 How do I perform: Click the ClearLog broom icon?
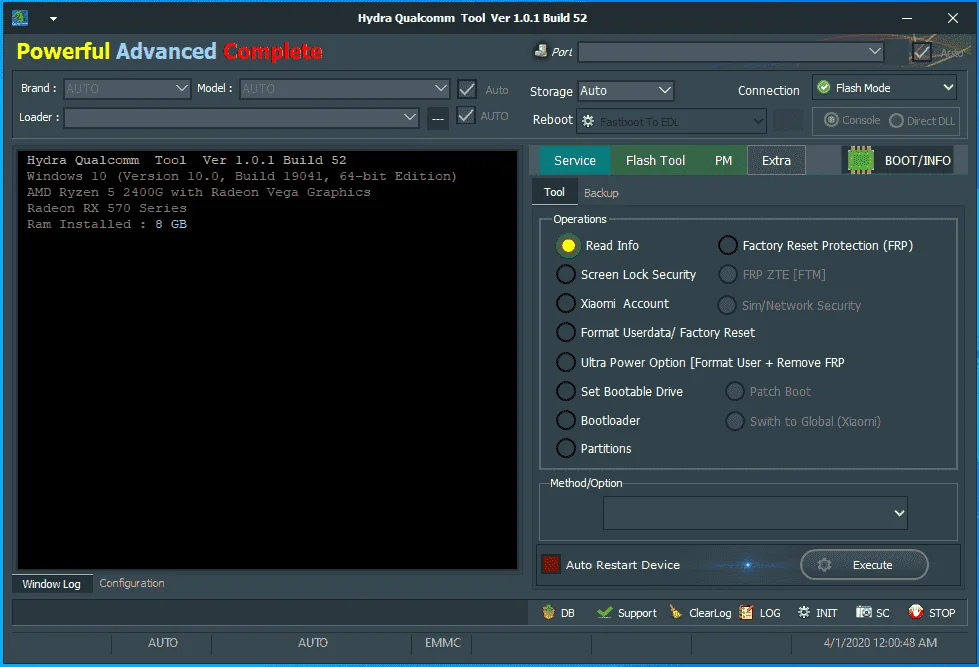(676, 612)
